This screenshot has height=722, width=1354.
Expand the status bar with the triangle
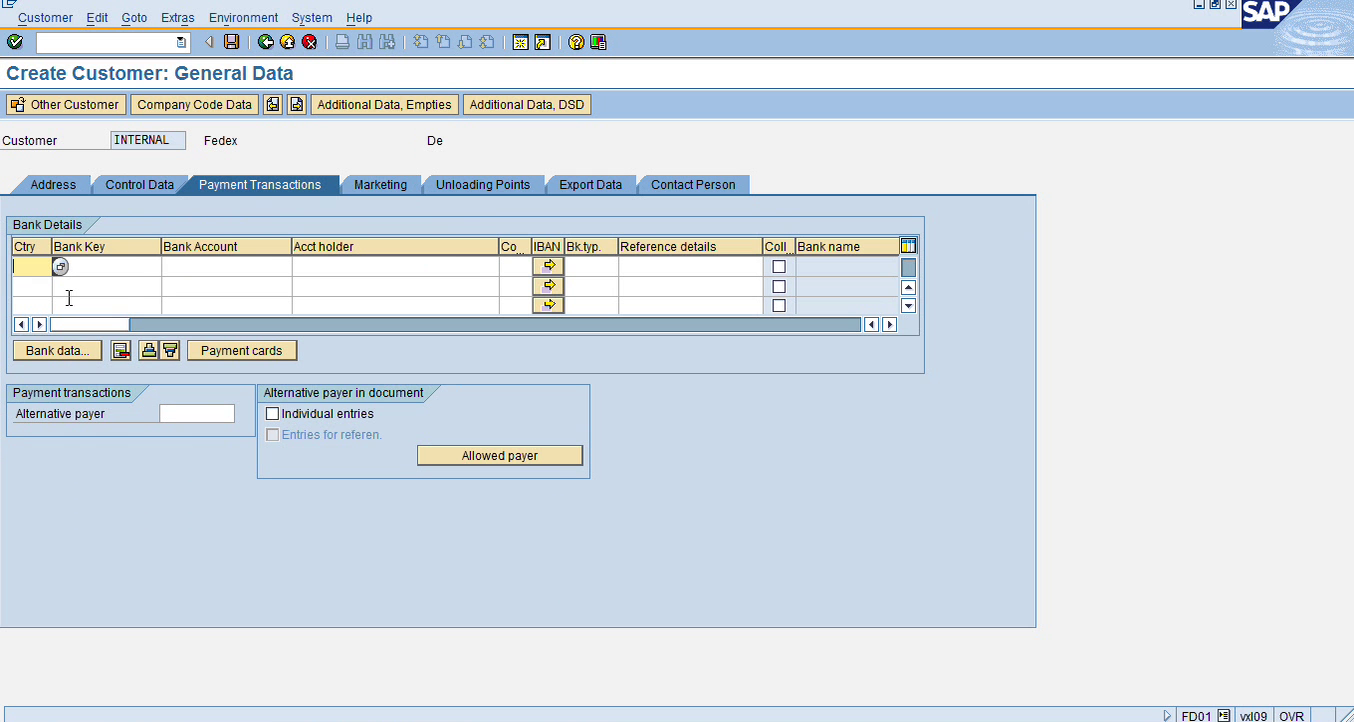click(x=1167, y=716)
